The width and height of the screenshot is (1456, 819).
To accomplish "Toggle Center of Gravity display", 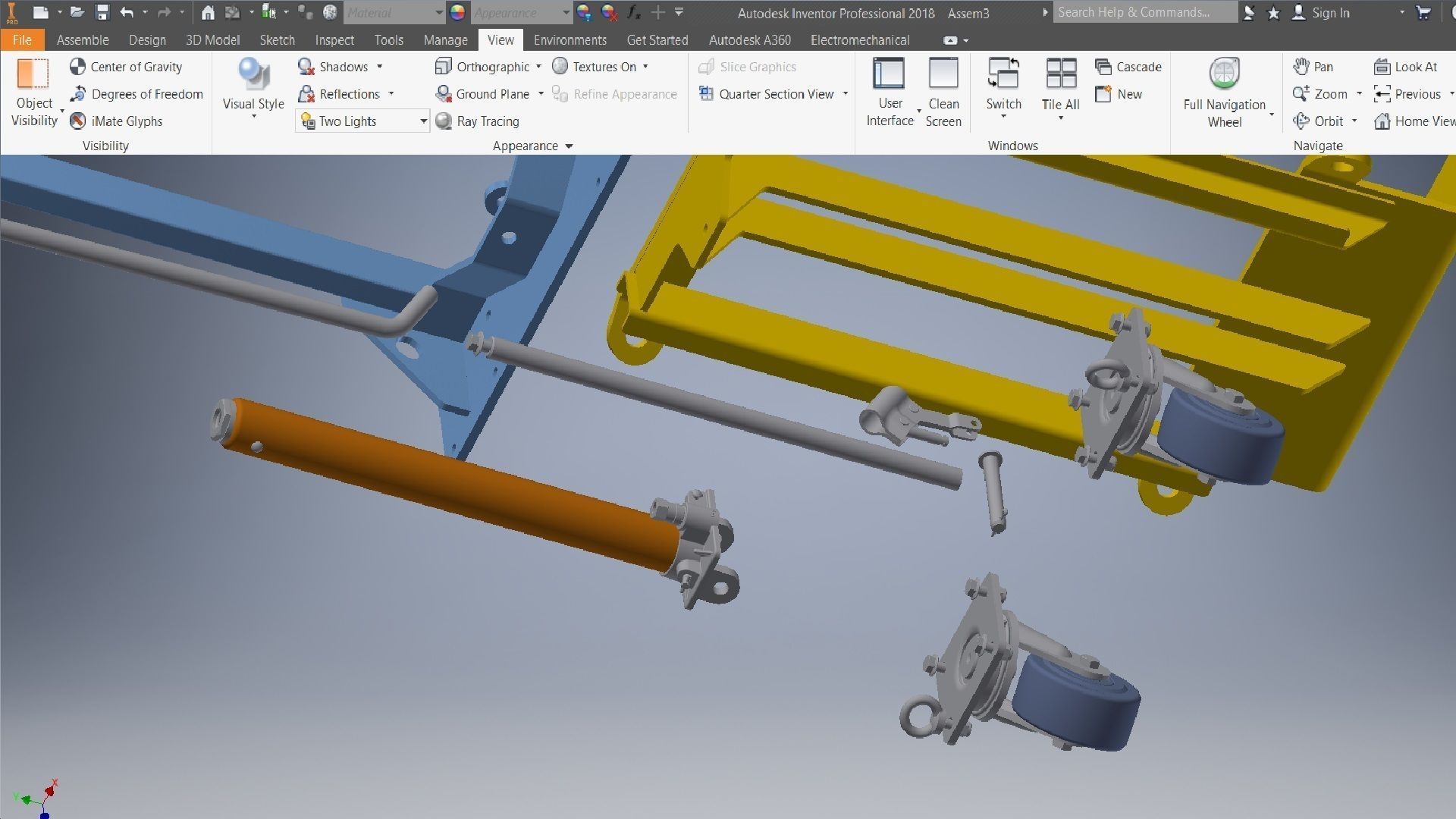I will pyautogui.click(x=126, y=67).
